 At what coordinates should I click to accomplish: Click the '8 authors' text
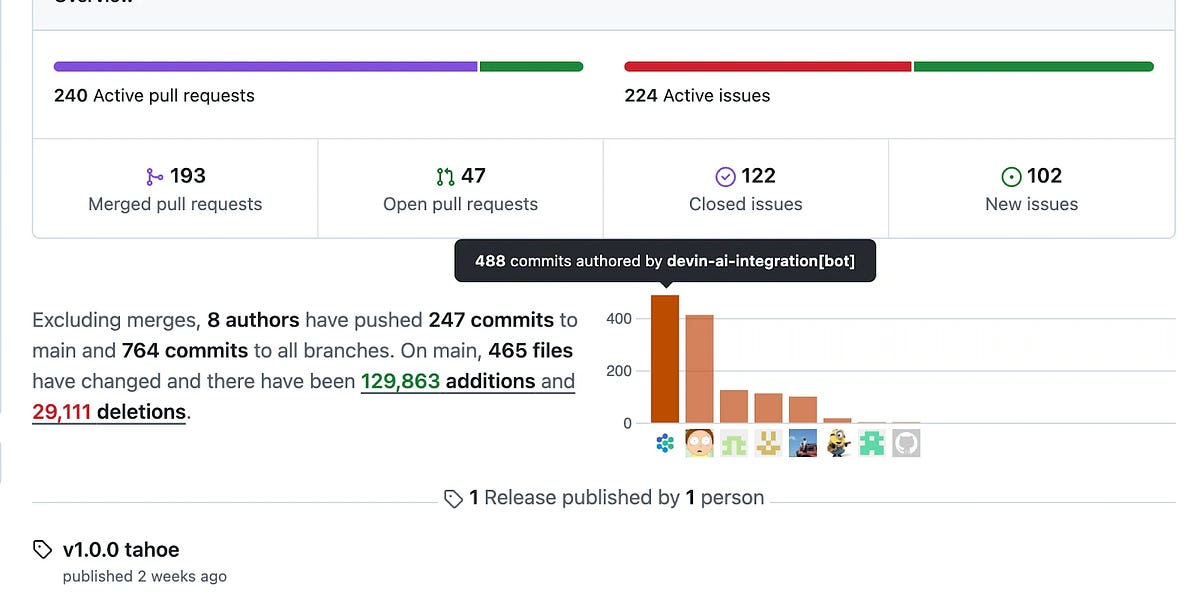coord(253,320)
